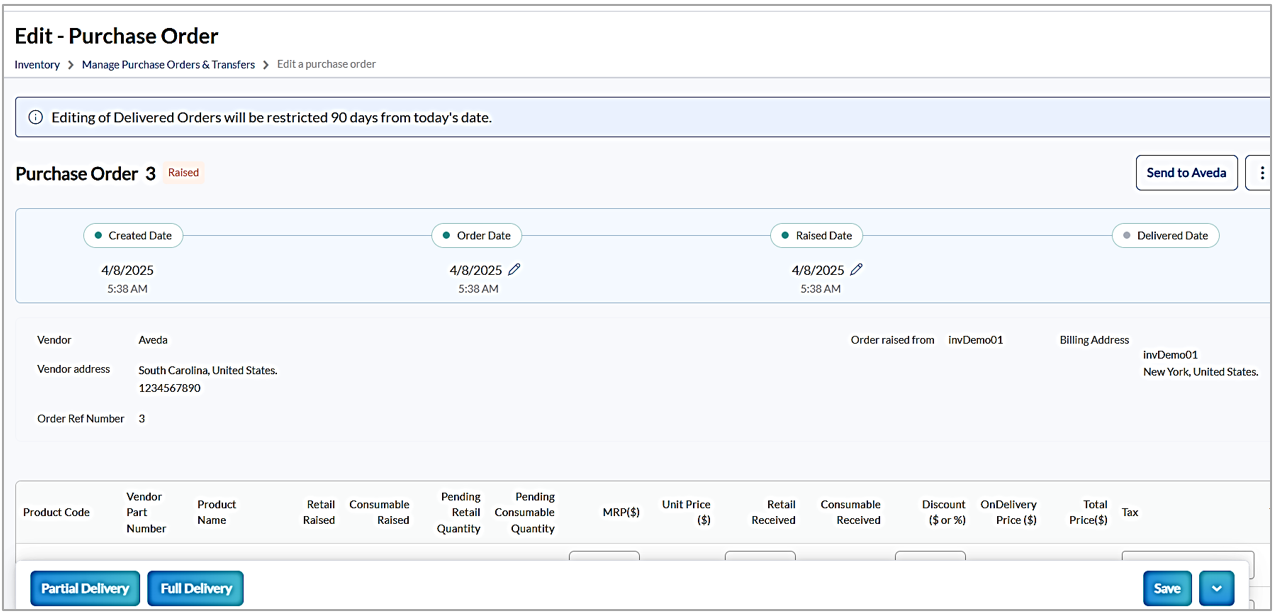Click the Consumable Raised column header
This screenshot has height=612, width=1273.
(x=379, y=512)
